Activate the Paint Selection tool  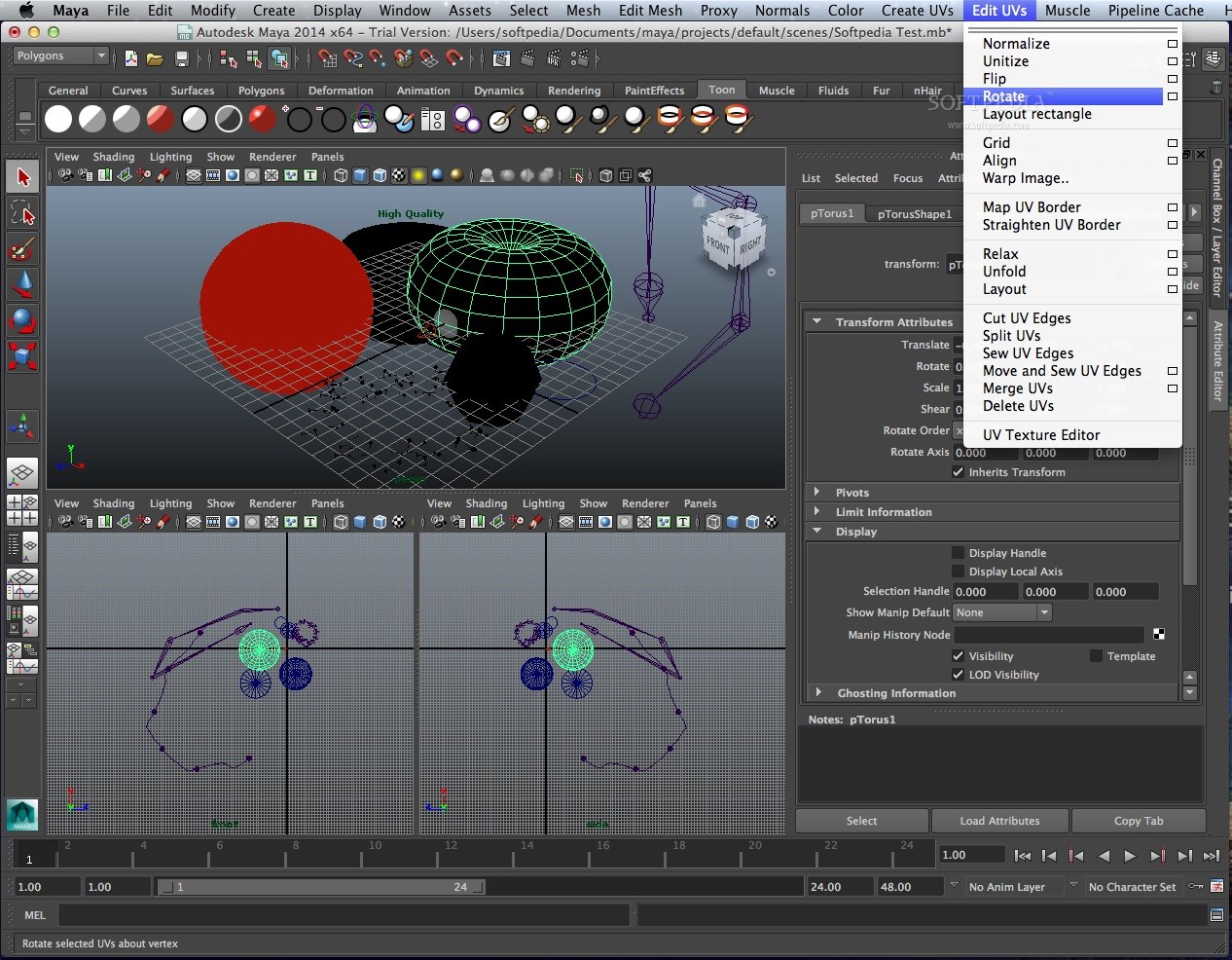point(23,249)
